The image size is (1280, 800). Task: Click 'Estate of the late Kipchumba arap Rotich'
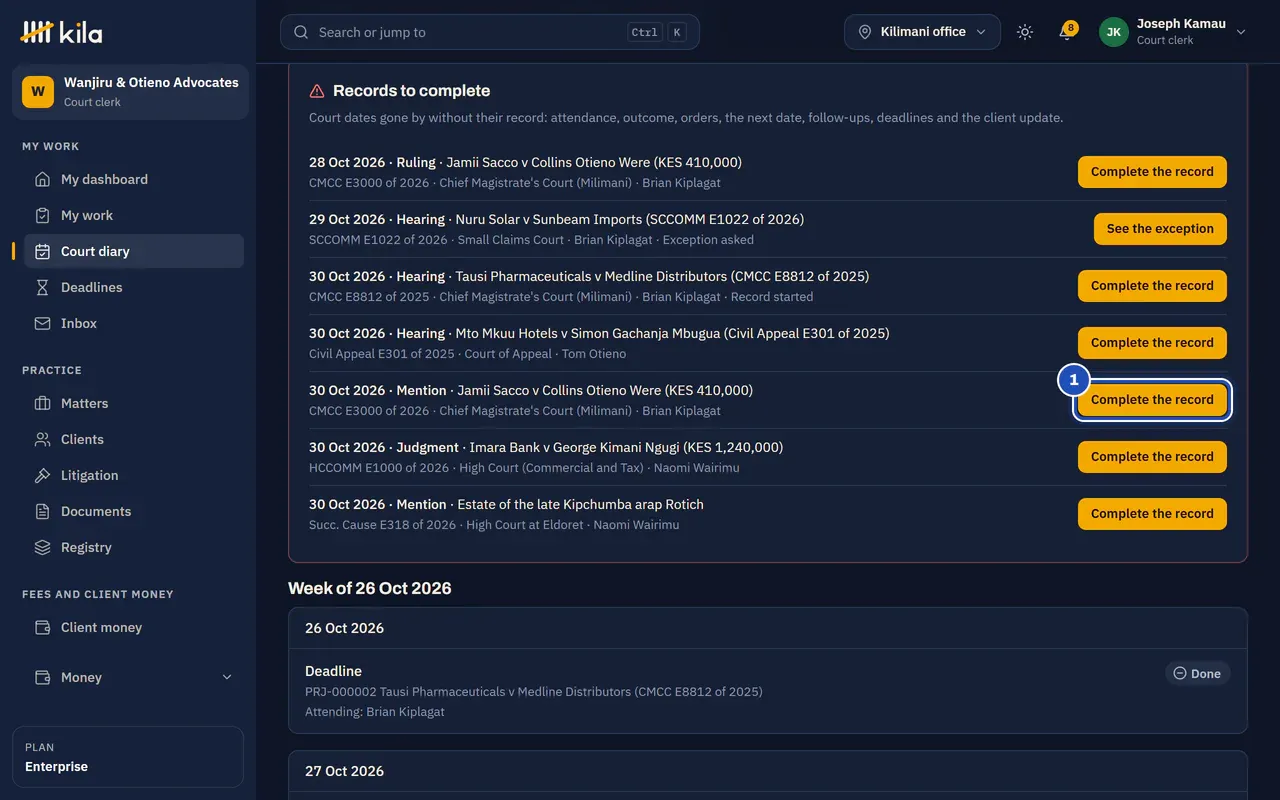point(580,504)
